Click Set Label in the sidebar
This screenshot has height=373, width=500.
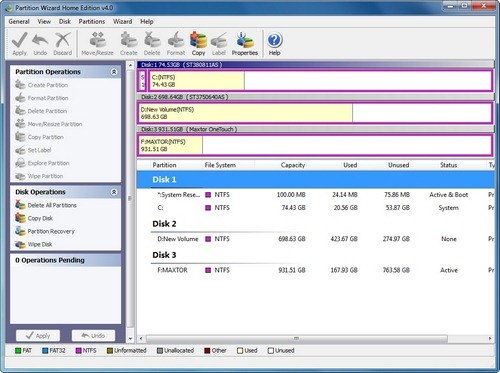[x=33, y=150]
